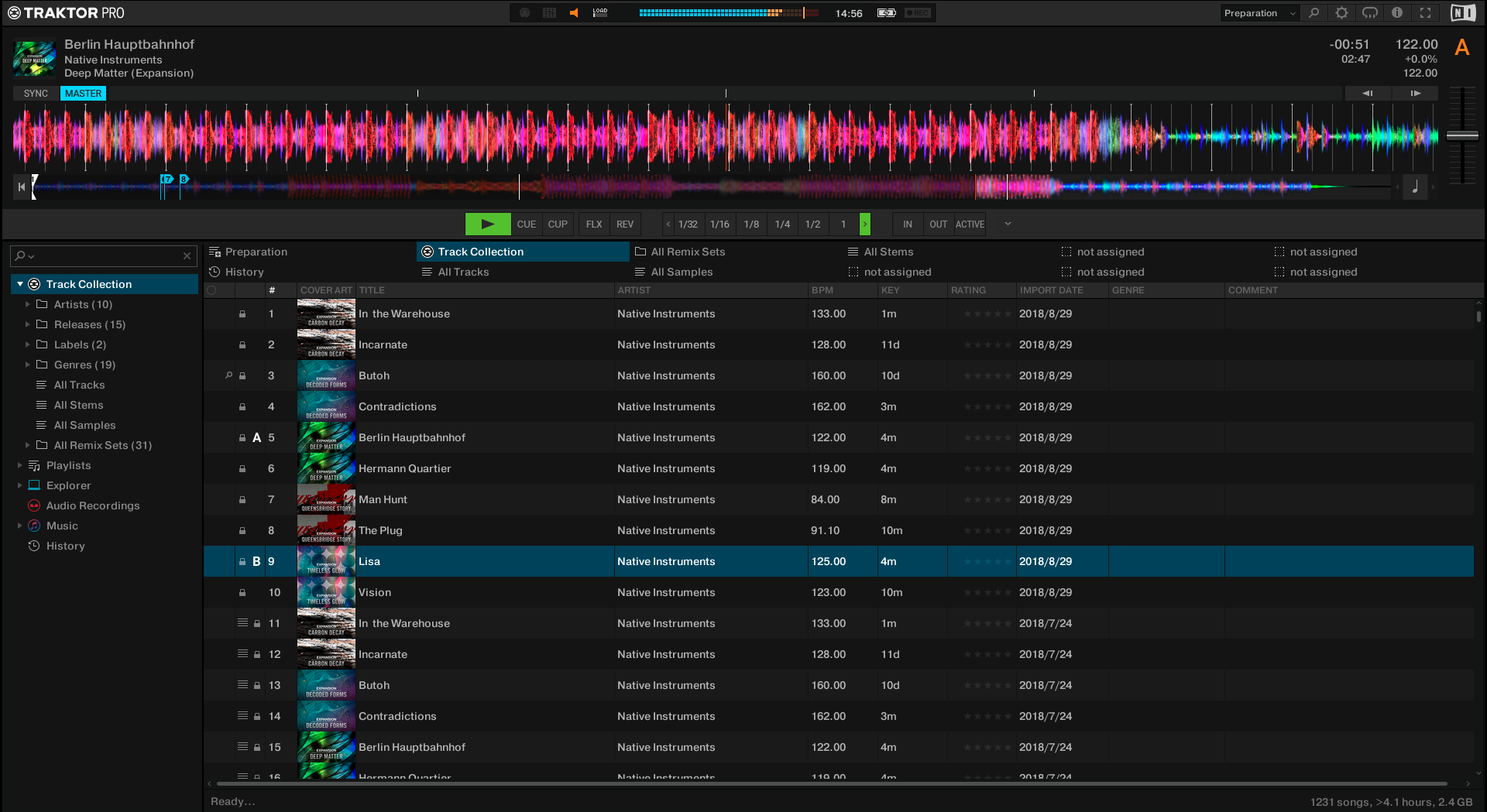This screenshot has height=812, width=1487.
Task: Click the CUP button
Action: point(558,224)
